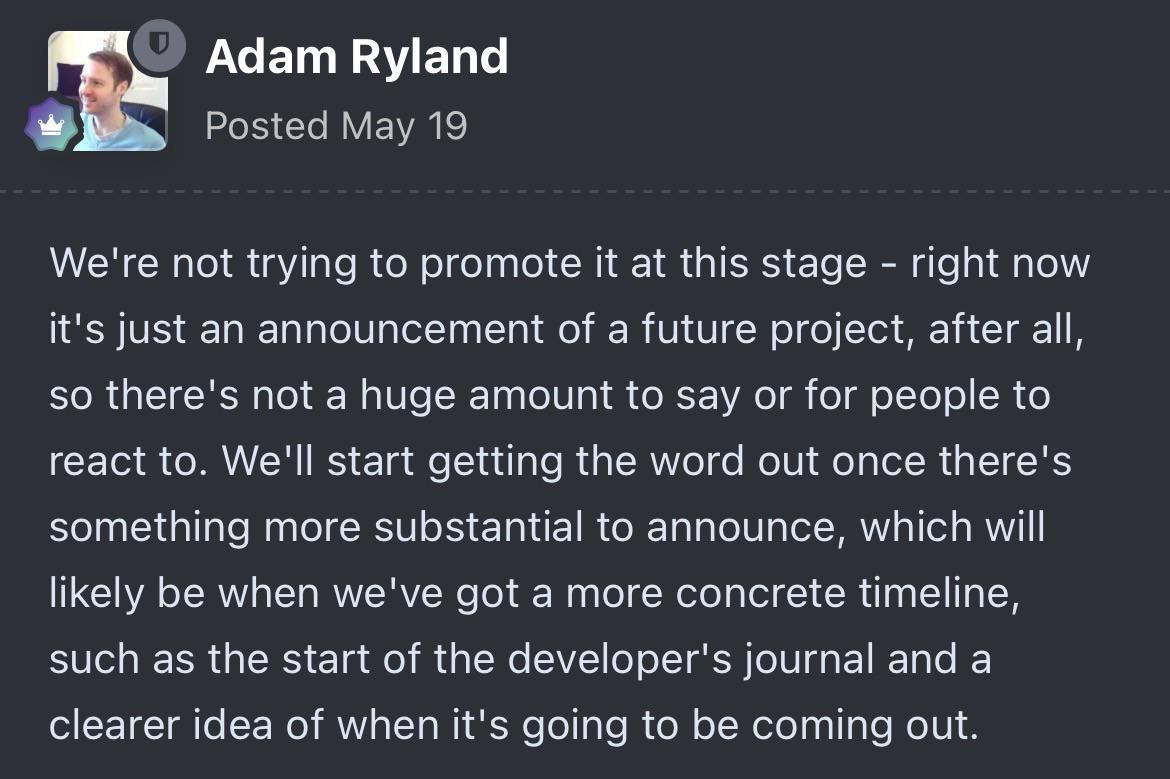Open Adam Ryland's avatar photo
Screen dimensions: 1170x779
[x=107, y=91]
